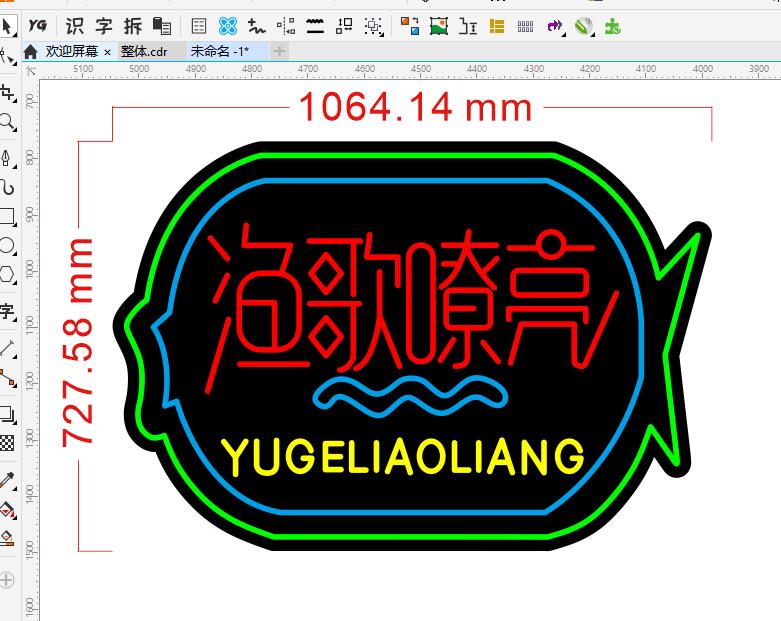Select the Text 字 tool in toolbox
Viewport: 781px width, 621px height.
tap(7, 311)
